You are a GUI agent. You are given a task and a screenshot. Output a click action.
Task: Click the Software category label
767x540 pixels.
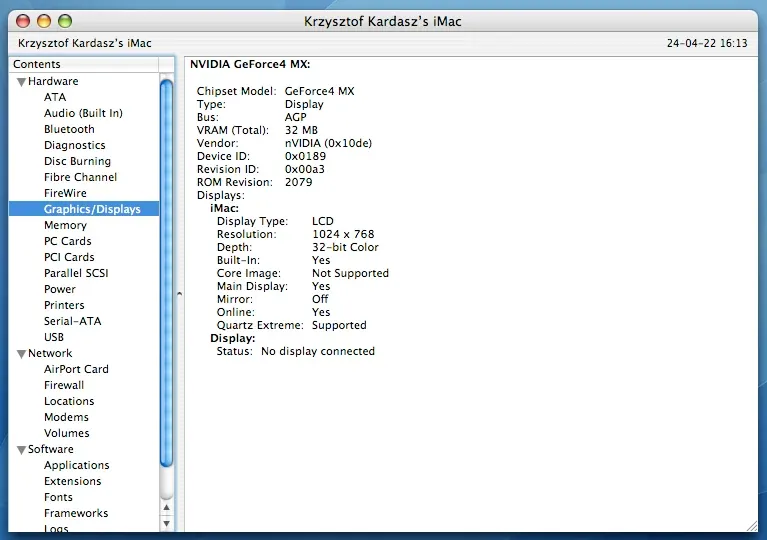(50, 449)
